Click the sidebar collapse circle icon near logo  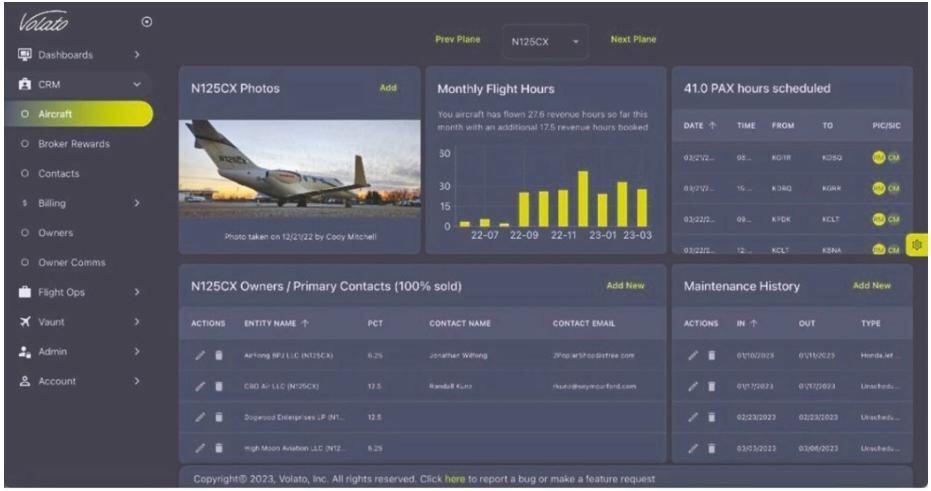click(x=148, y=22)
